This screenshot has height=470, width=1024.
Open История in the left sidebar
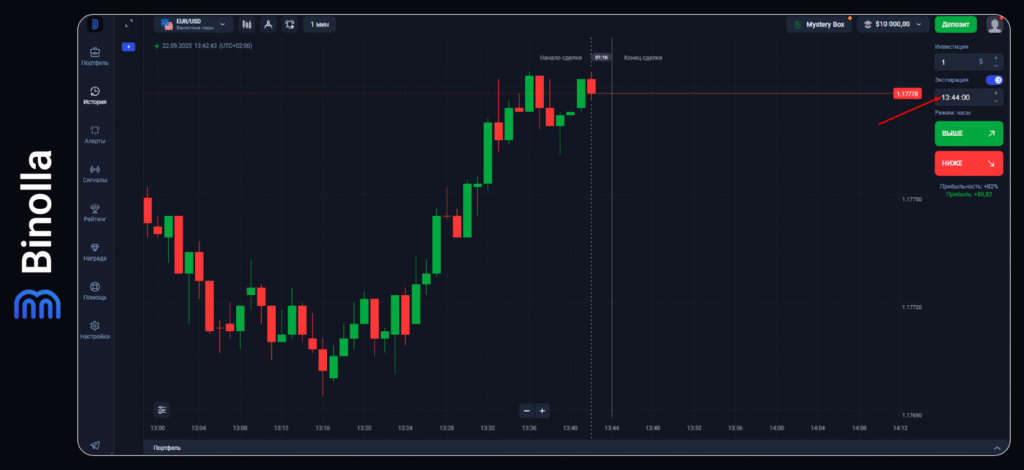(x=95, y=95)
